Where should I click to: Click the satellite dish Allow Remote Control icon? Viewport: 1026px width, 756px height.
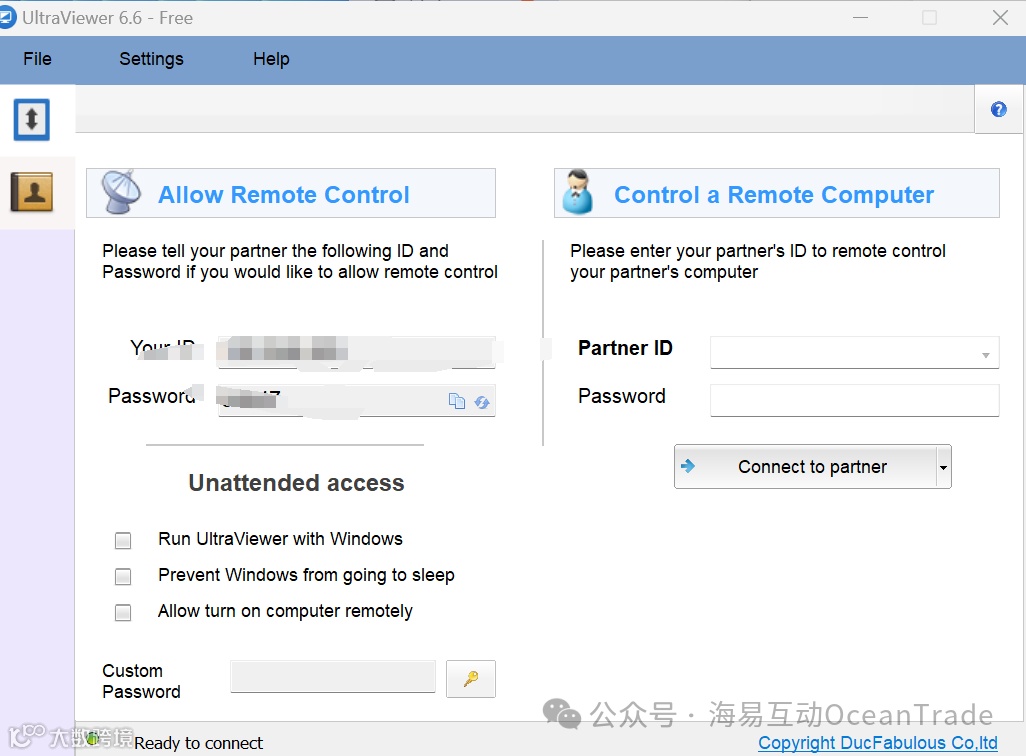121,192
